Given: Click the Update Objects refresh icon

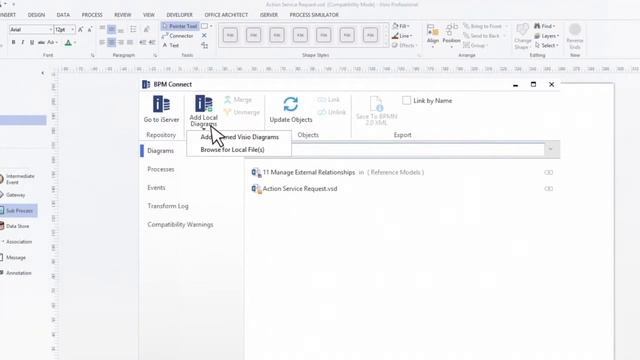Looking at the screenshot, I should 291,104.
